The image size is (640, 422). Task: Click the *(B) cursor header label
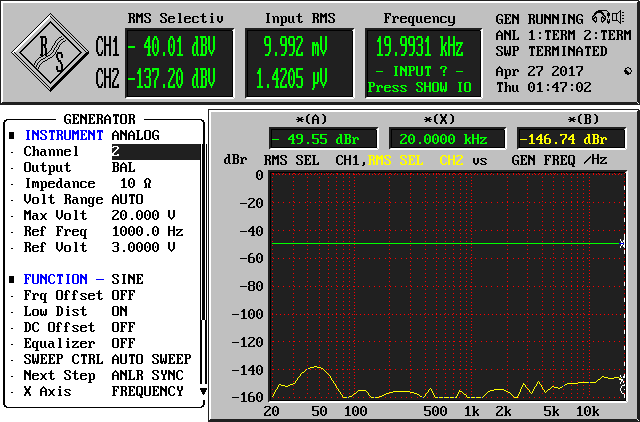point(583,119)
